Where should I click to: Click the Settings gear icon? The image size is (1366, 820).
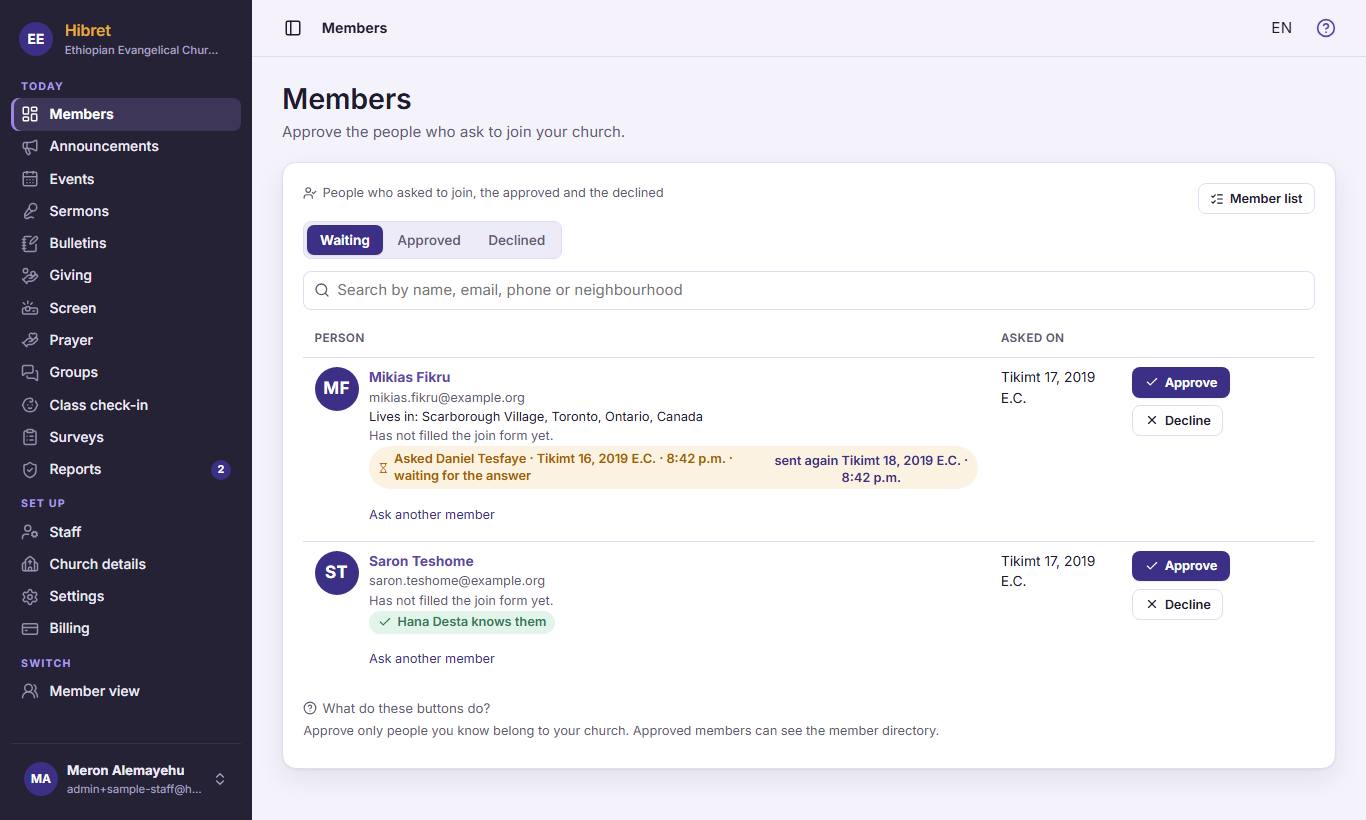coord(30,596)
